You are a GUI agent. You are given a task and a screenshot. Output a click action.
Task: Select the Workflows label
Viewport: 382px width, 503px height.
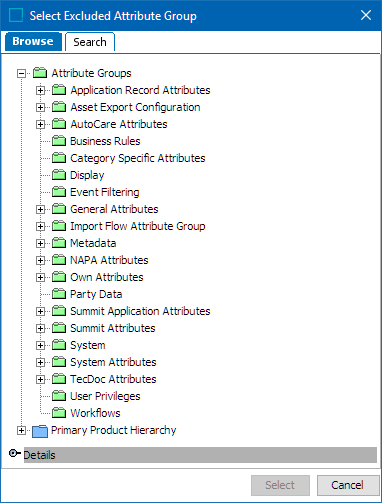[95, 413]
